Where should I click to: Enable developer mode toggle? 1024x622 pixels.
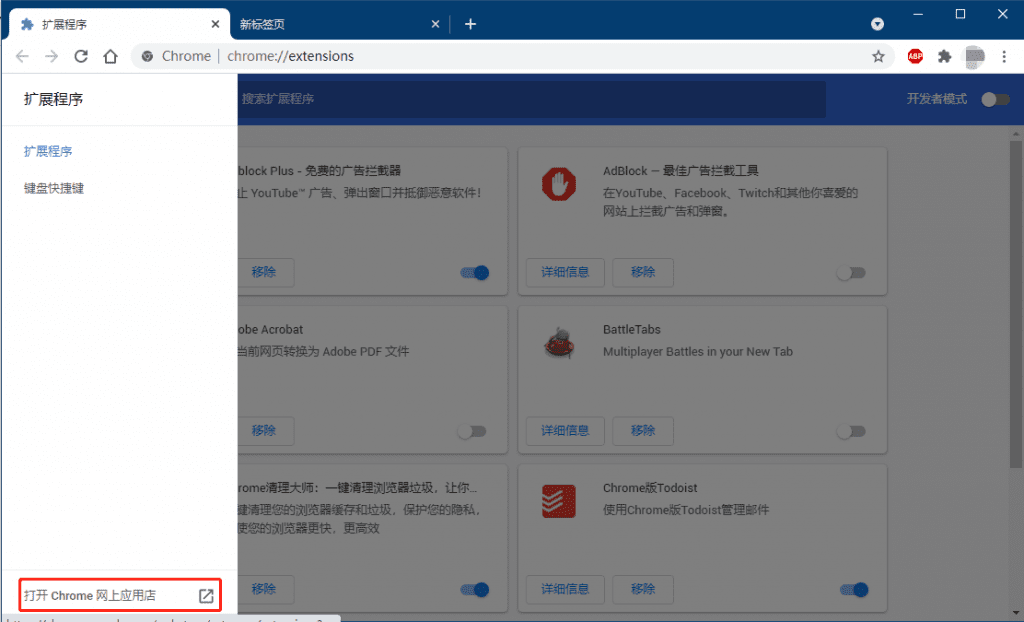(x=994, y=99)
